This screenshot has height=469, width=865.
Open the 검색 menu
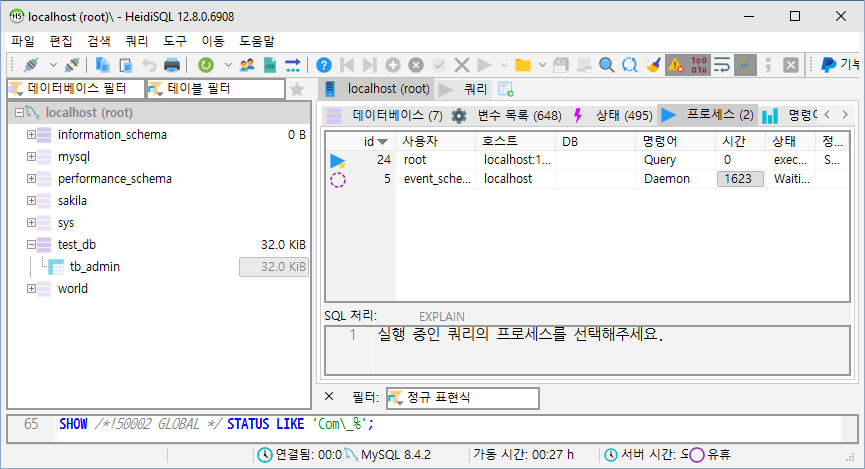tap(99, 41)
